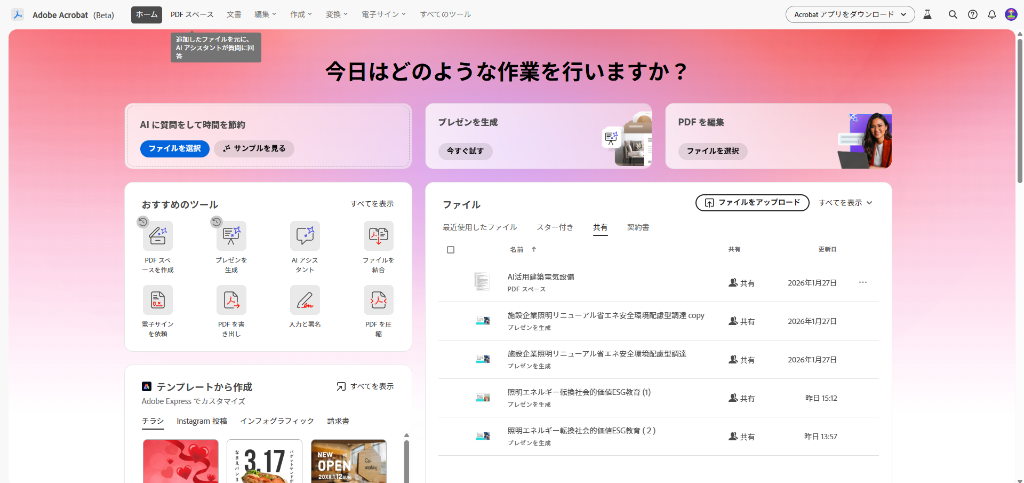The image size is (1024, 483).
Task: Select the PDF を圧縮 tool icon
Action: click(379, 300)
